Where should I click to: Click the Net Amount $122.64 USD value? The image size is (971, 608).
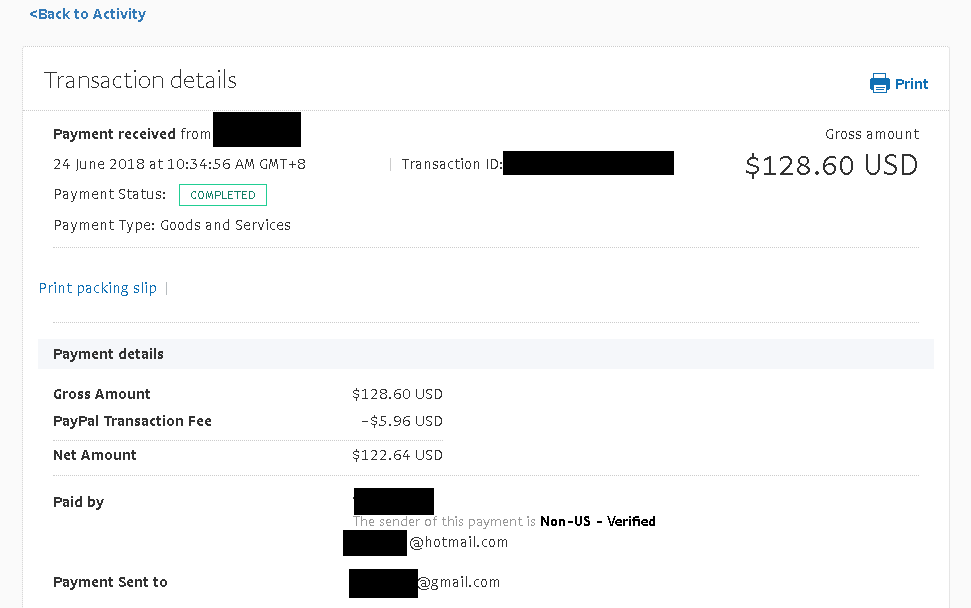(398, 455)
